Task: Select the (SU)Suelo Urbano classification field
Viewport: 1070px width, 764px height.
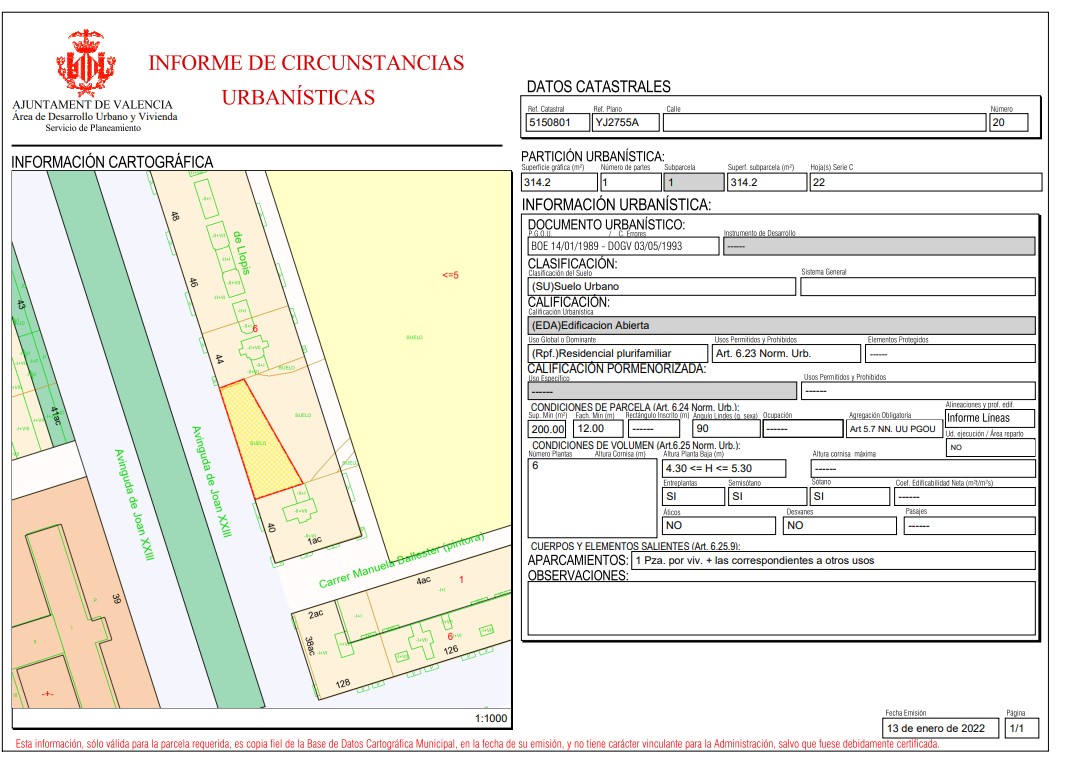Action: click(x=662, y=286)
